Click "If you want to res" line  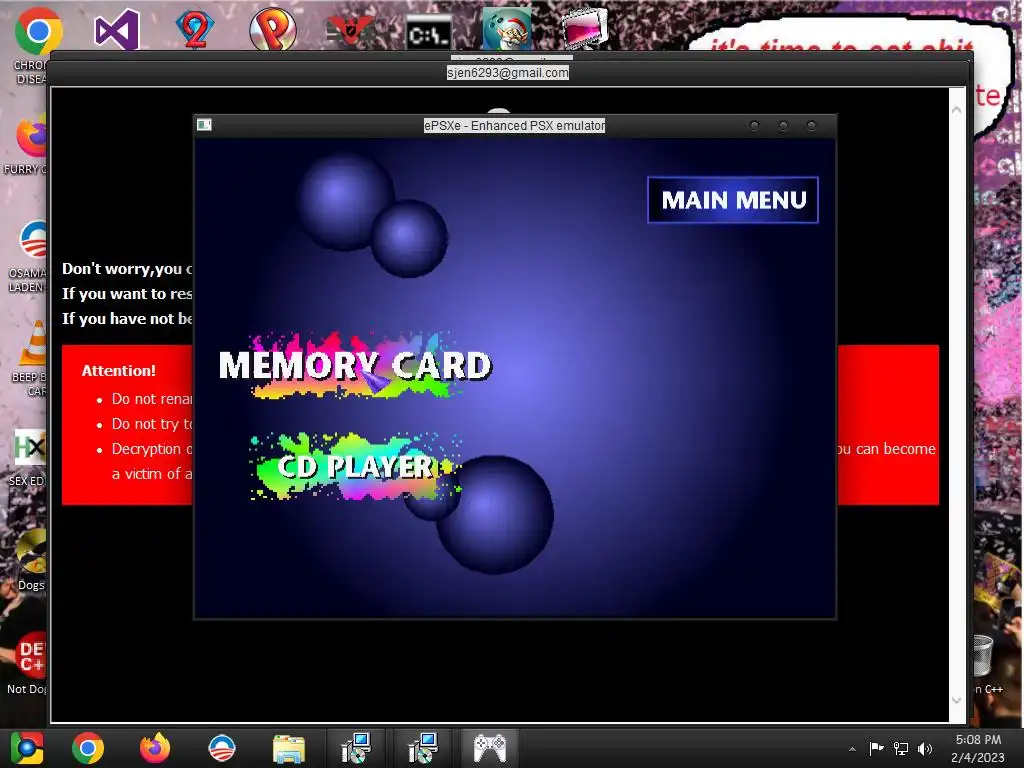click(x=127, y=294)
